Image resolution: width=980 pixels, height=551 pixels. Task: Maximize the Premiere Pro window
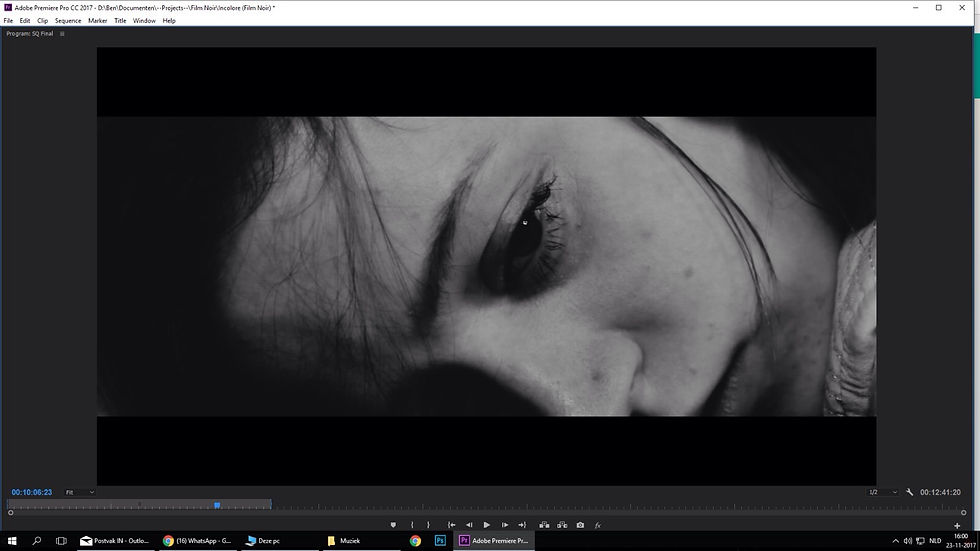tap(939, 7)
